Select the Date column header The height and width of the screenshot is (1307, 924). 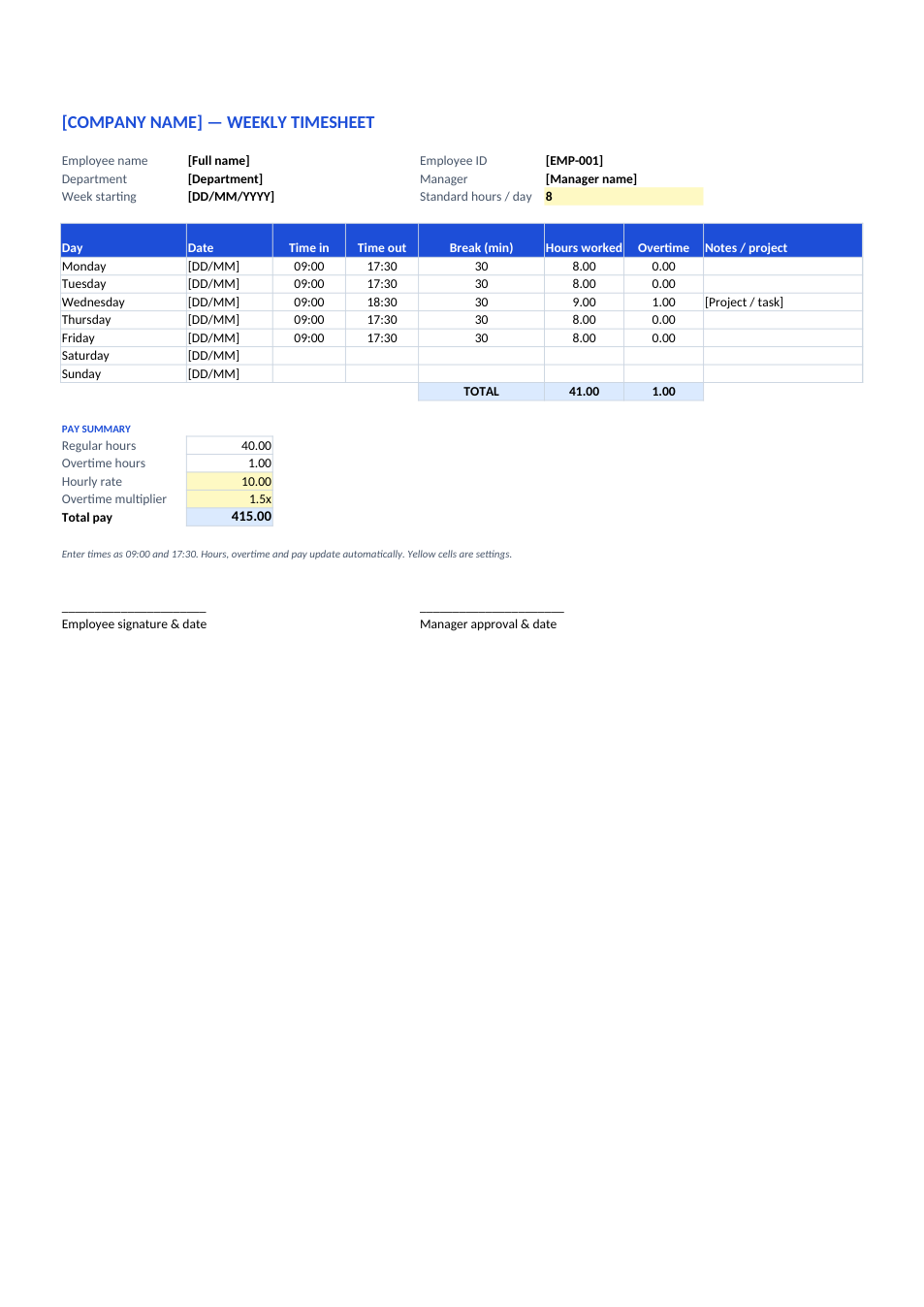tap(229, 240)
